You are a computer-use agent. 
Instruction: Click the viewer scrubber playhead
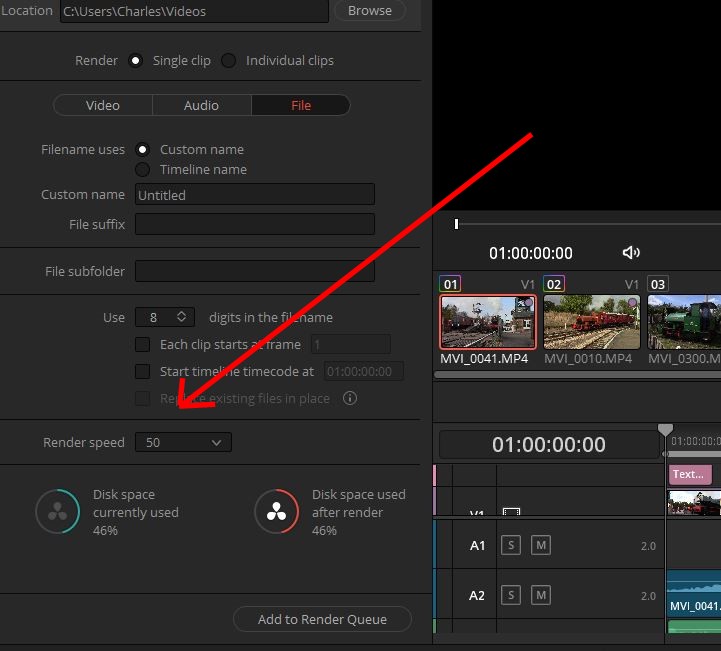(456, 224)
